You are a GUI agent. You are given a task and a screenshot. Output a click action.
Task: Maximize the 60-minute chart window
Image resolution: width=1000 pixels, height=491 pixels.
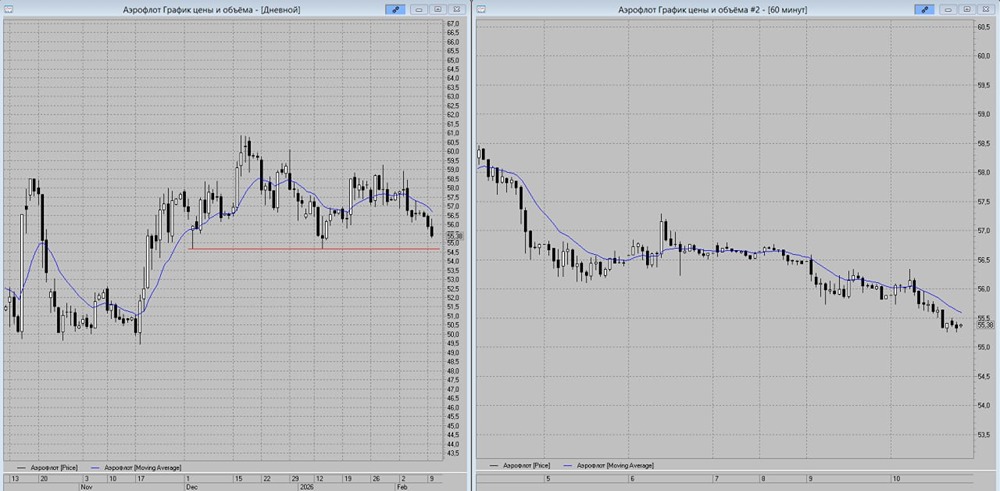point(967,10)
